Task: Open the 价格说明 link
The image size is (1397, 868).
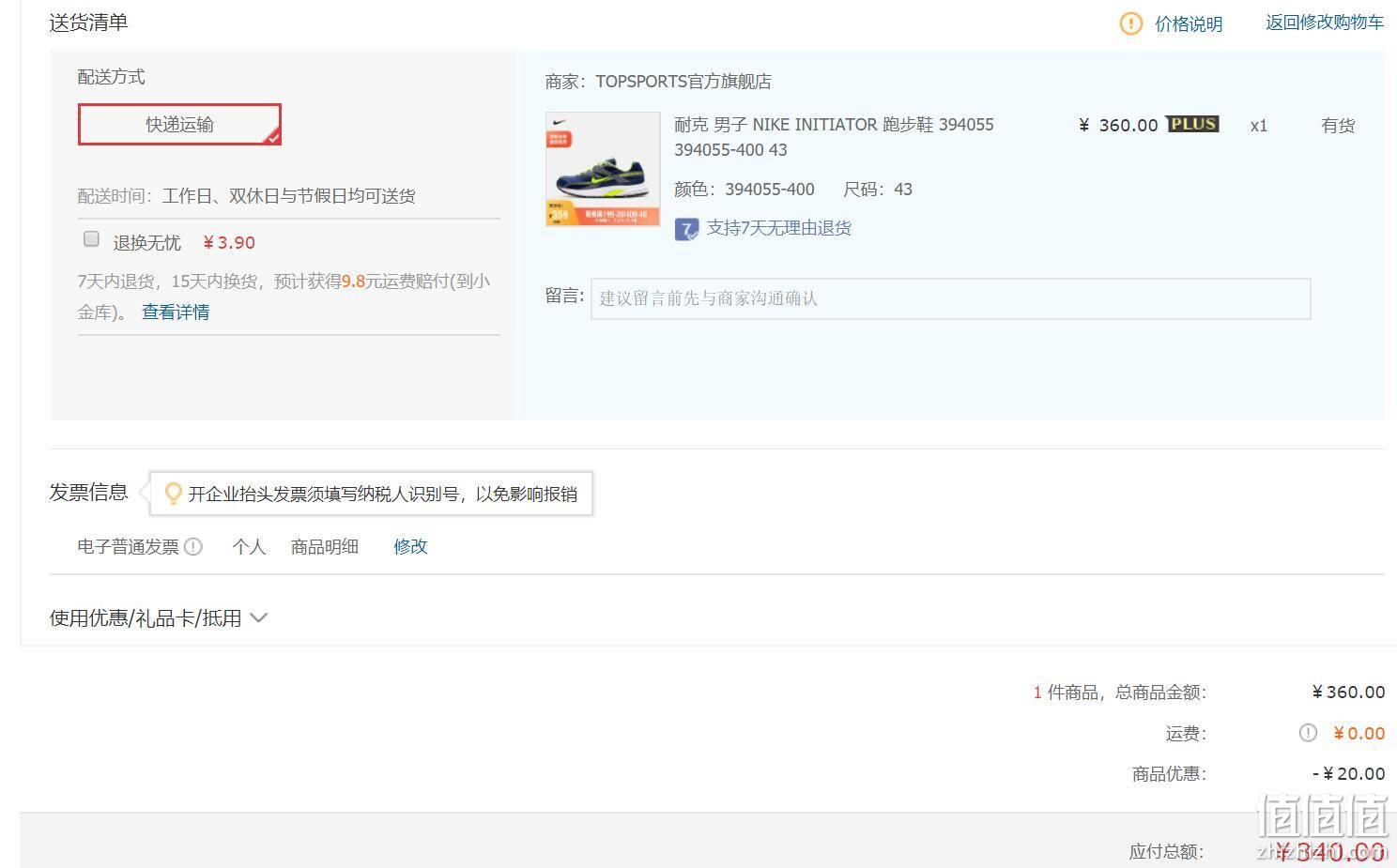Action: 1189,23
